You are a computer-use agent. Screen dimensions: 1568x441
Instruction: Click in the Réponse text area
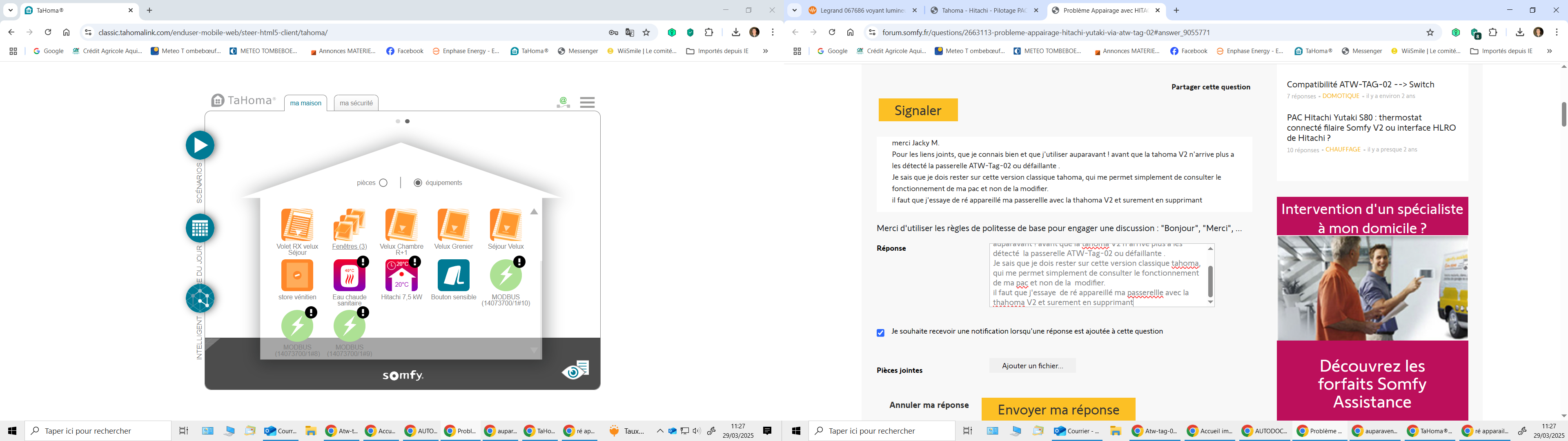click(1098, 275)
